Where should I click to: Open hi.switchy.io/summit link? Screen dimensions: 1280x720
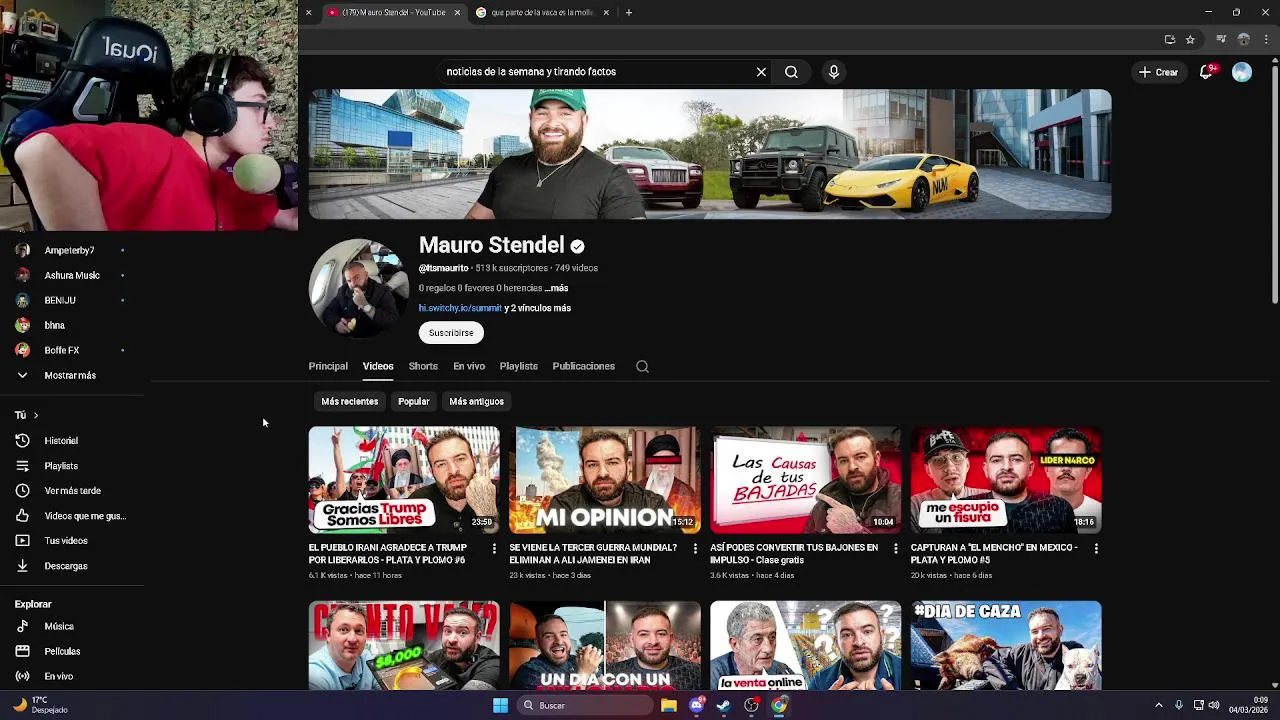460,308
